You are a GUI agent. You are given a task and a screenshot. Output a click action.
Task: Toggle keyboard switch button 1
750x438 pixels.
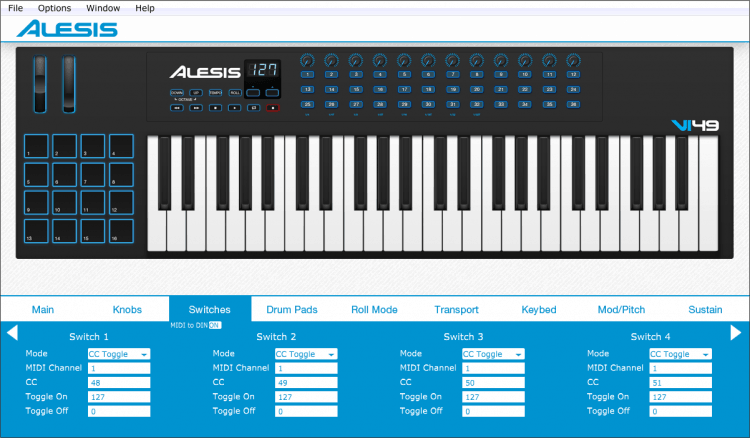click(x=307, y=75)
